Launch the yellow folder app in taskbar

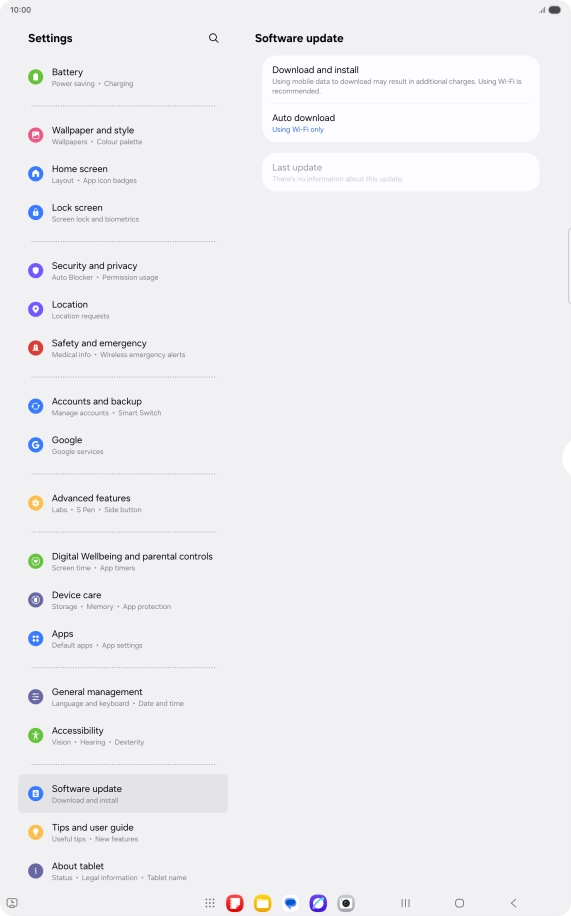click(x=262, y=903)
